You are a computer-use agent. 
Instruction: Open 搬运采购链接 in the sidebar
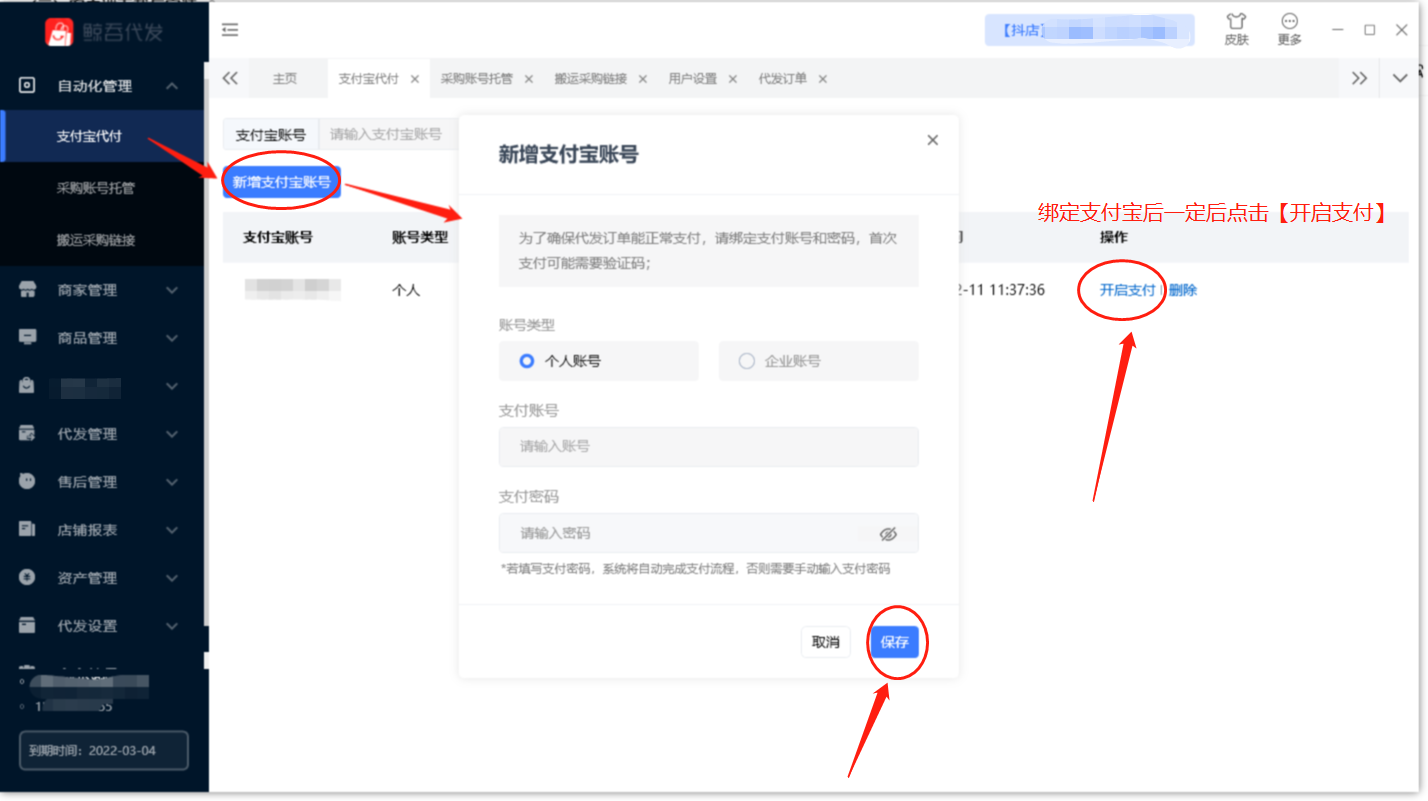[x=104, y=240]
